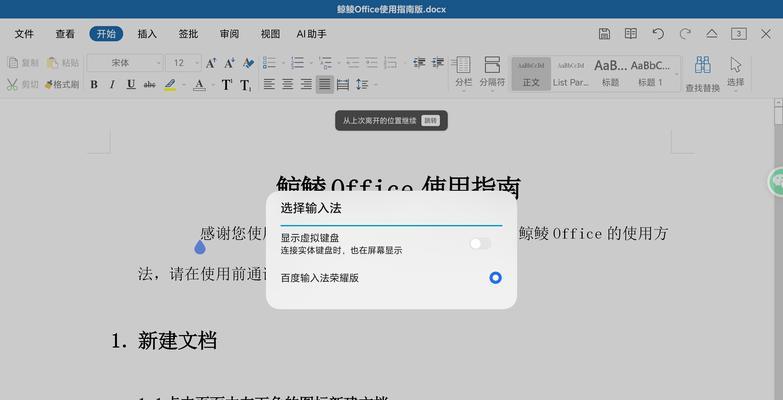Open the 查看 tab
The height and width of the screenshot is (400, 783).
pyautogui.click(x=65, y=34)
